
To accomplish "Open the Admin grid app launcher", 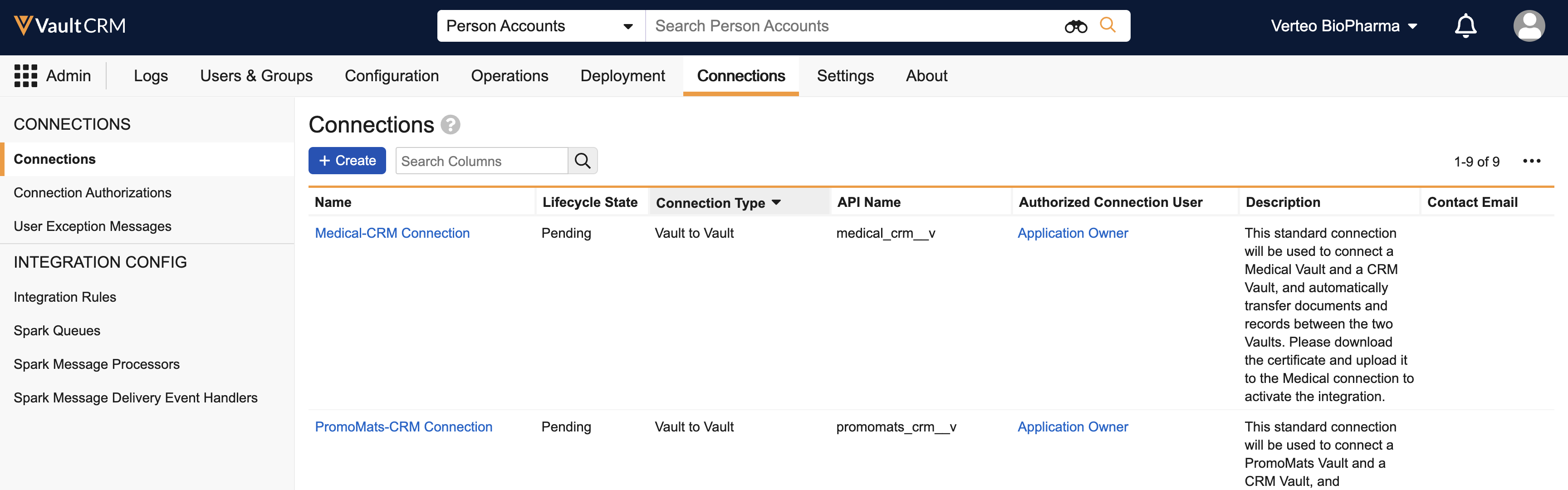I will [x=25, y=75].
